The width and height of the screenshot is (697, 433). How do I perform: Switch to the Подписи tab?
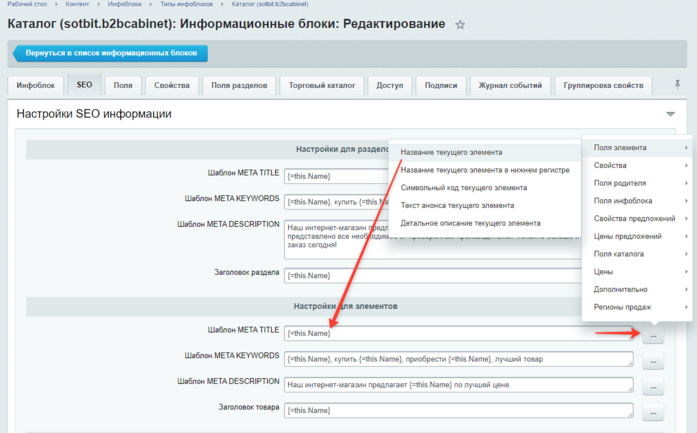[x=441, y=85]
